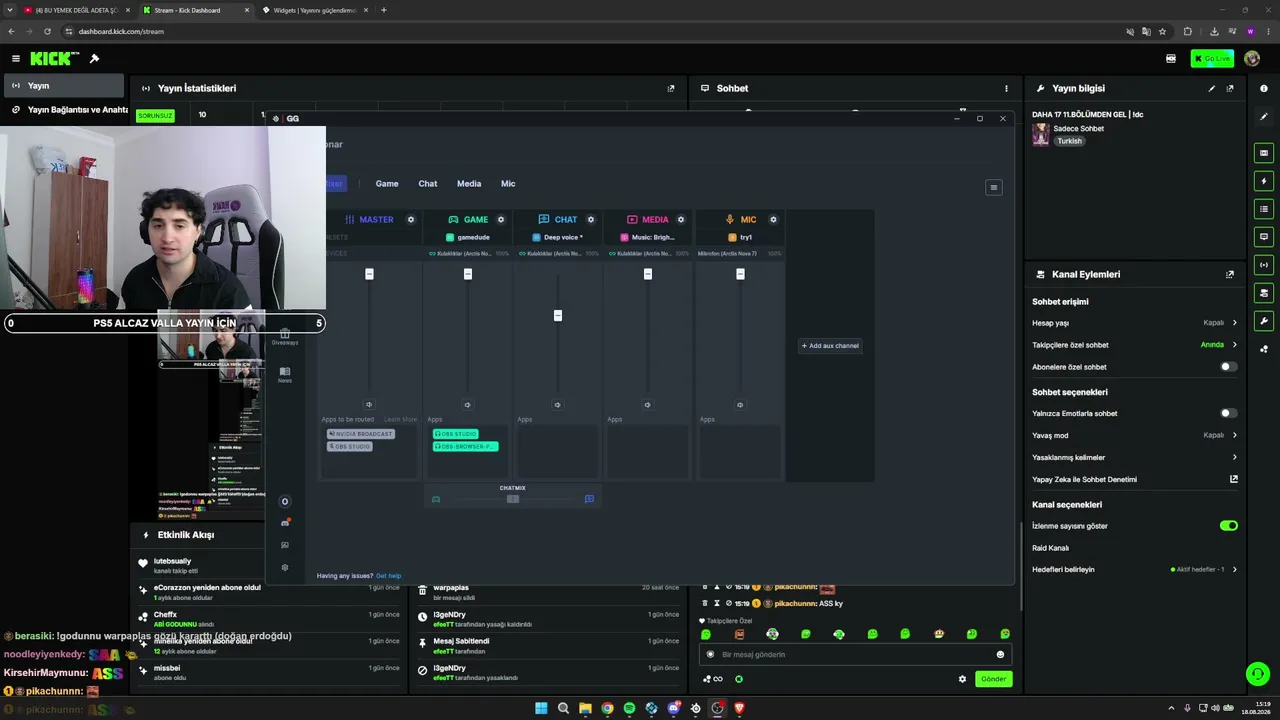Switch to Widgets browser tab
Image resolution: width=1280 pixels, height=720 pixels.
pyautogui.click(x=313, y=10)
